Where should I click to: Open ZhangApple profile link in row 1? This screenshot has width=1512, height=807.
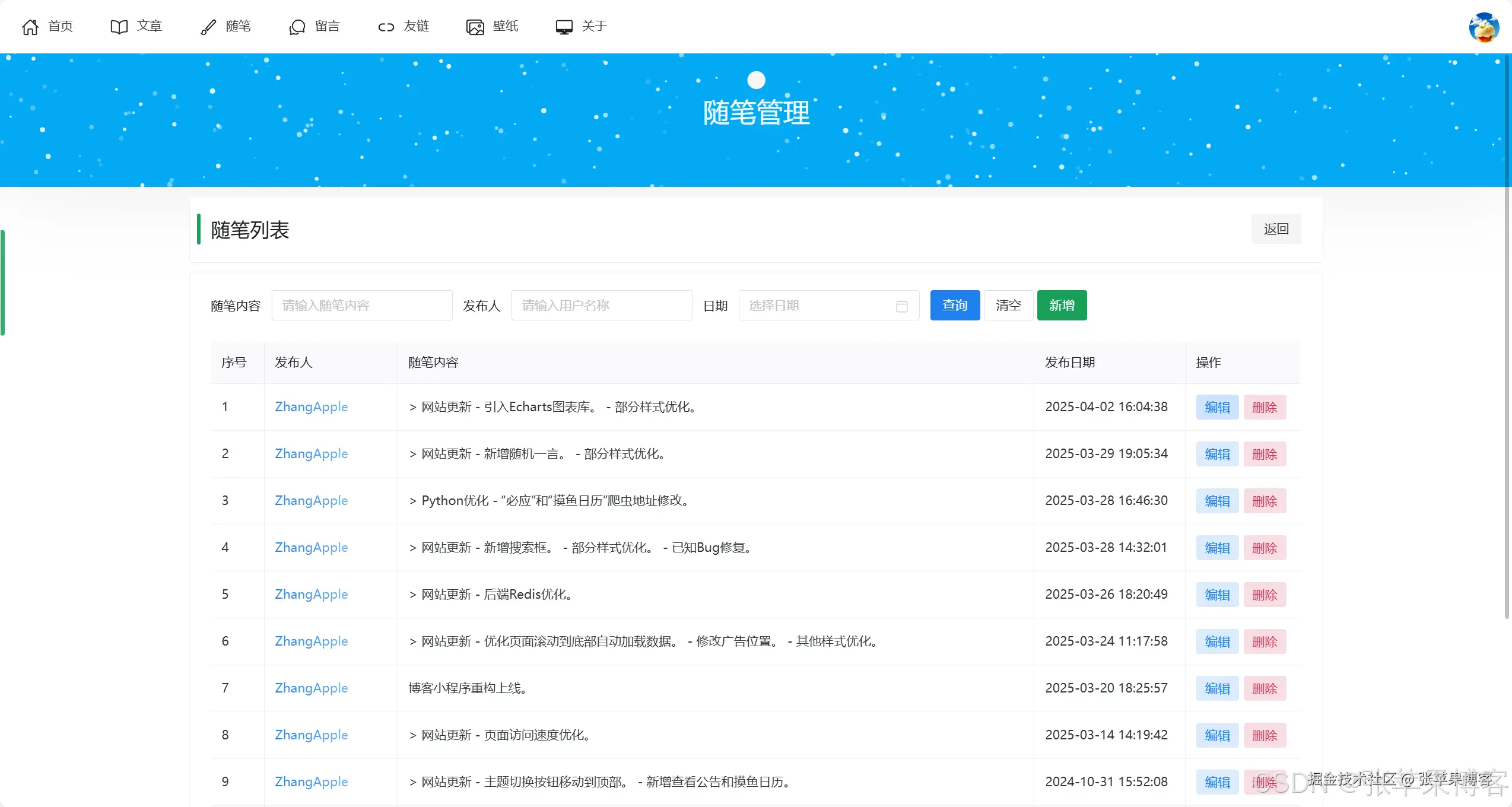pos(311,407)
